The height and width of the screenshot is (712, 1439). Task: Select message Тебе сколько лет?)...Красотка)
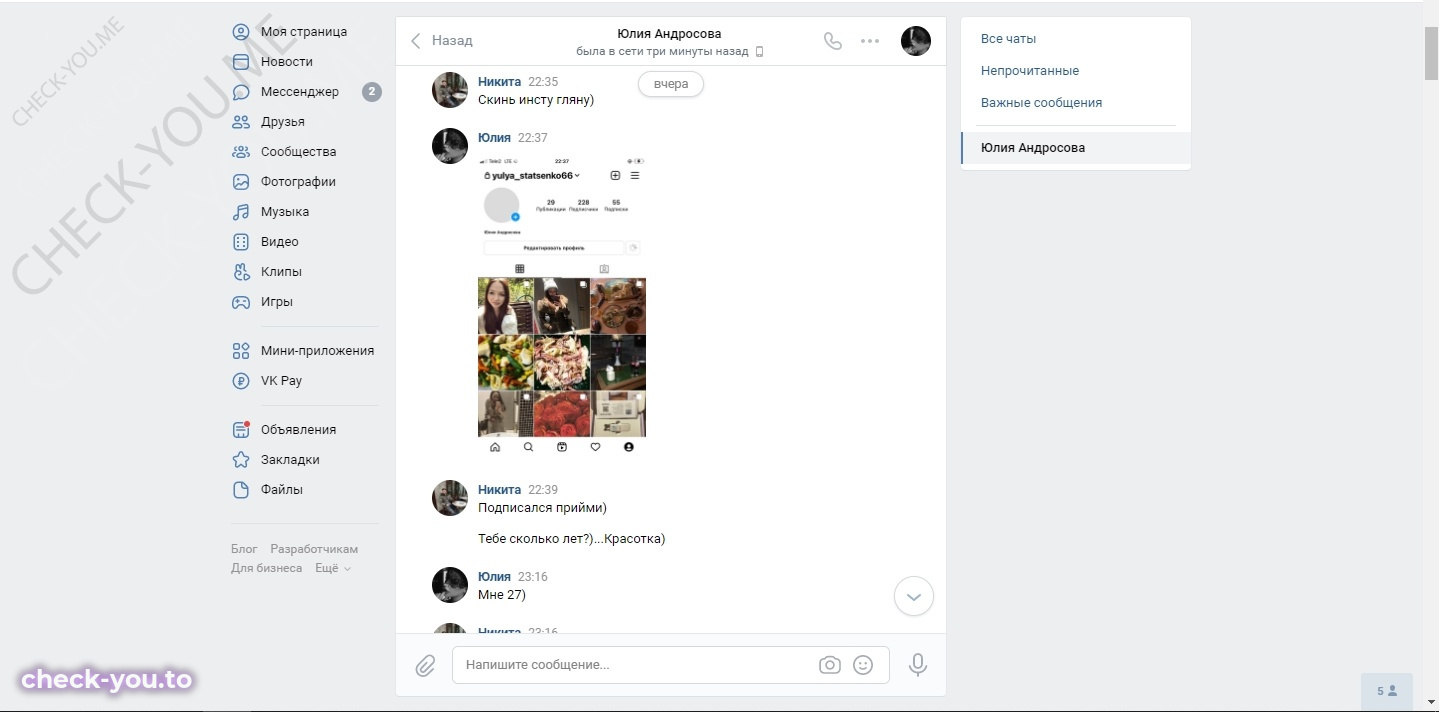[x=571, y=539]
